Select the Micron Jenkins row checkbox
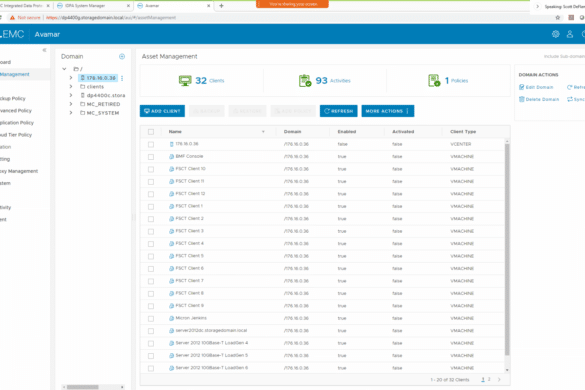The width and height of the screenshot is (585, 390). pyautogui.click(x=151, y=318)
